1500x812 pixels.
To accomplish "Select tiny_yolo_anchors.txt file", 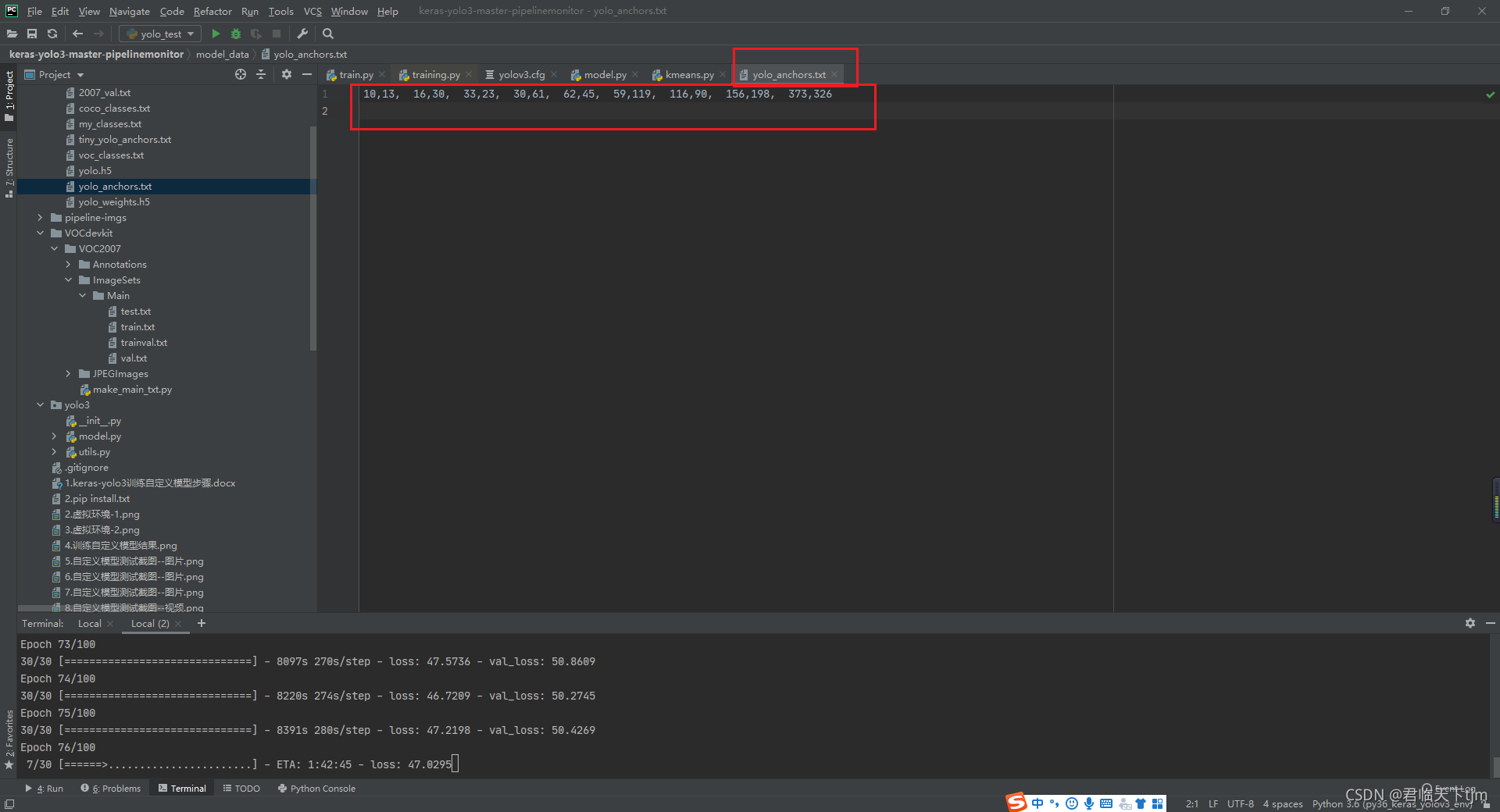I will click(124, 140).
